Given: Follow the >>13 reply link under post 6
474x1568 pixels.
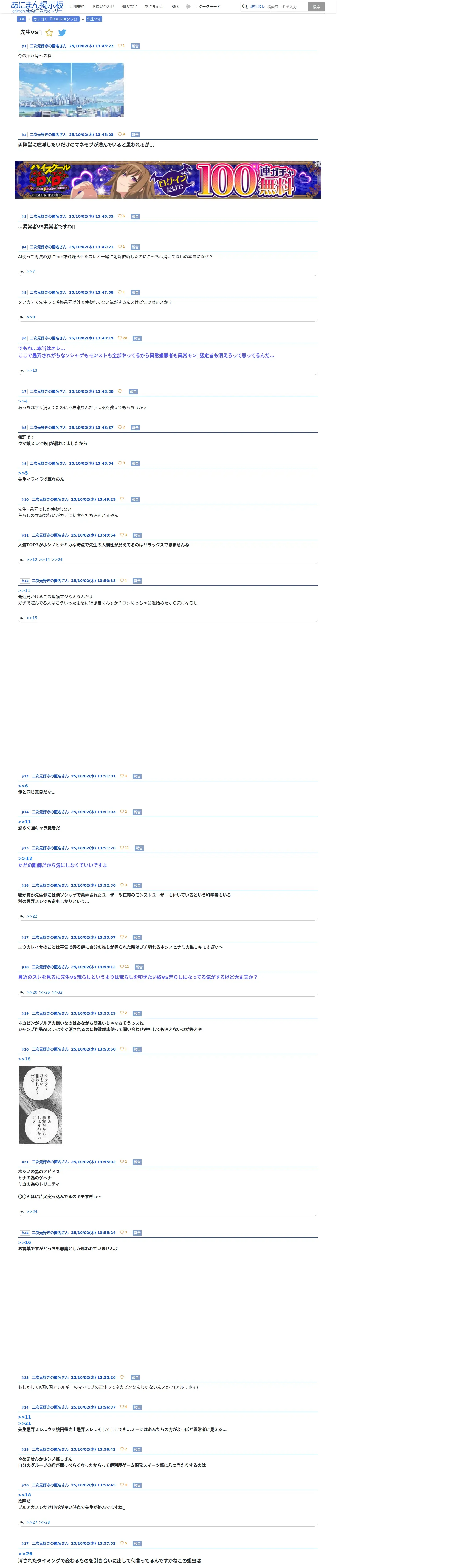Looking at the screenshot, I should (32, 371).
